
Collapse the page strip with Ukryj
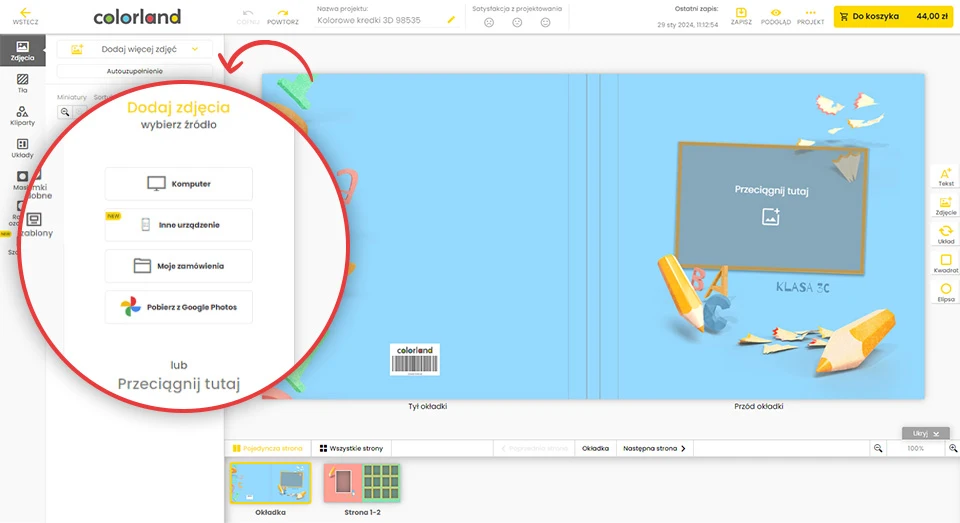coord(925,433)
